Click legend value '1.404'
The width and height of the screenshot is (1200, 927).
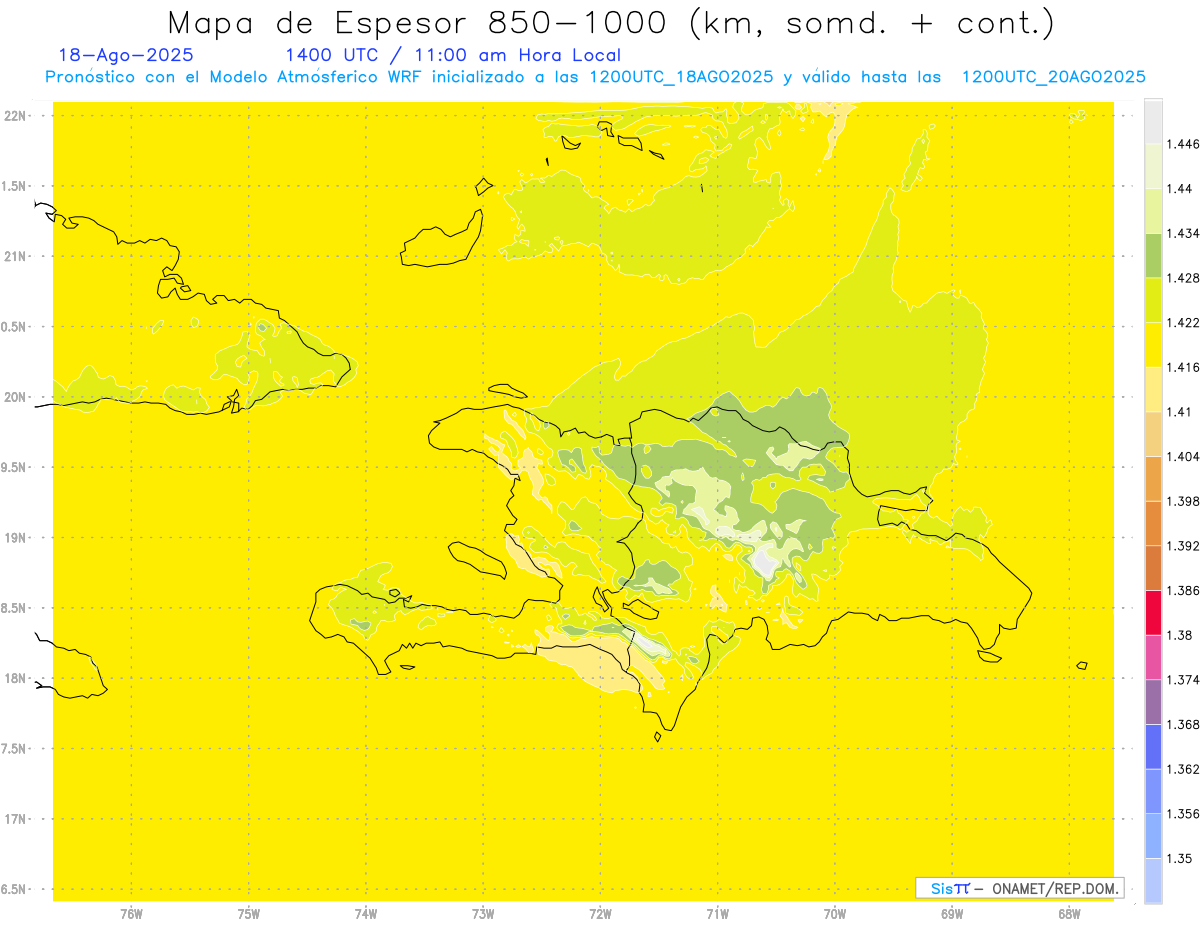[1183, 456]
